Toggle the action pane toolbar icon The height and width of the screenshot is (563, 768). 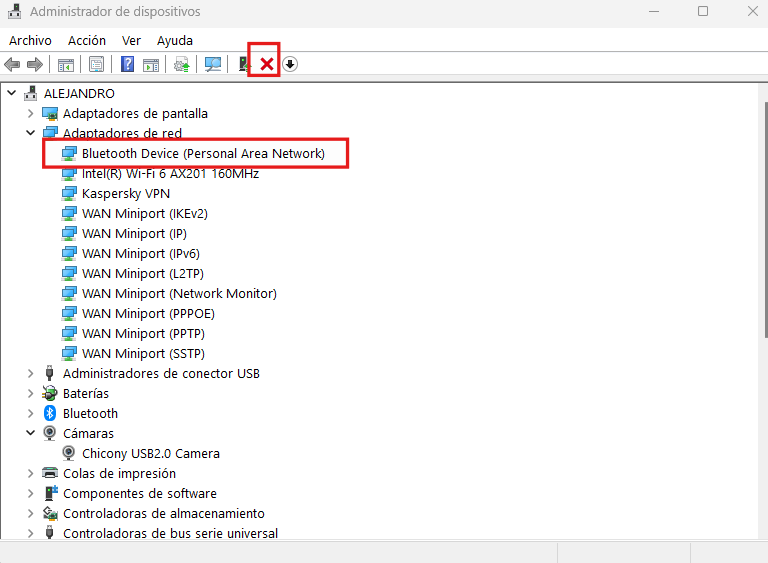[151, 64]
